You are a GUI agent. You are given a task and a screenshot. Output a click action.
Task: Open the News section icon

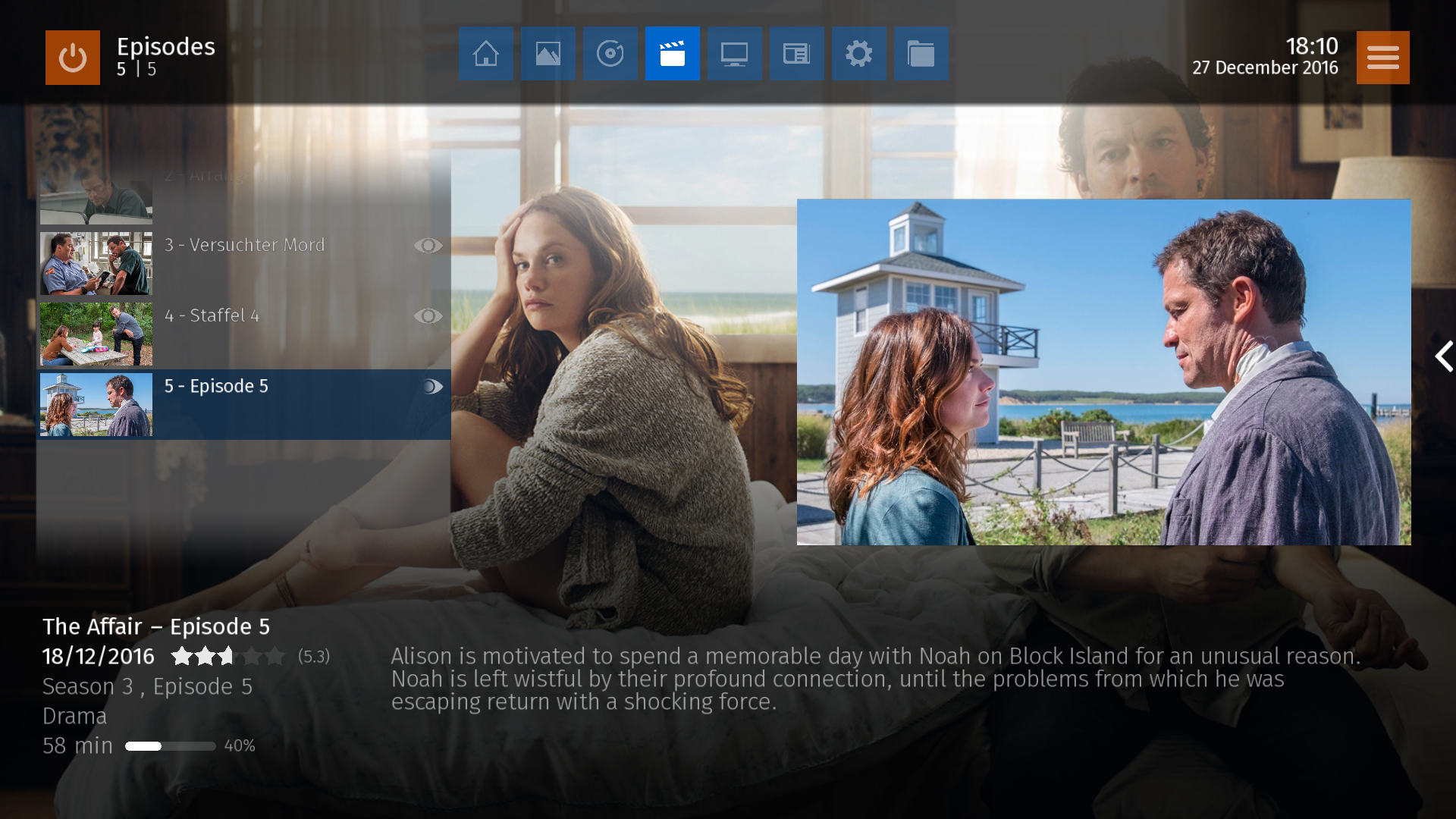point(797,54)
